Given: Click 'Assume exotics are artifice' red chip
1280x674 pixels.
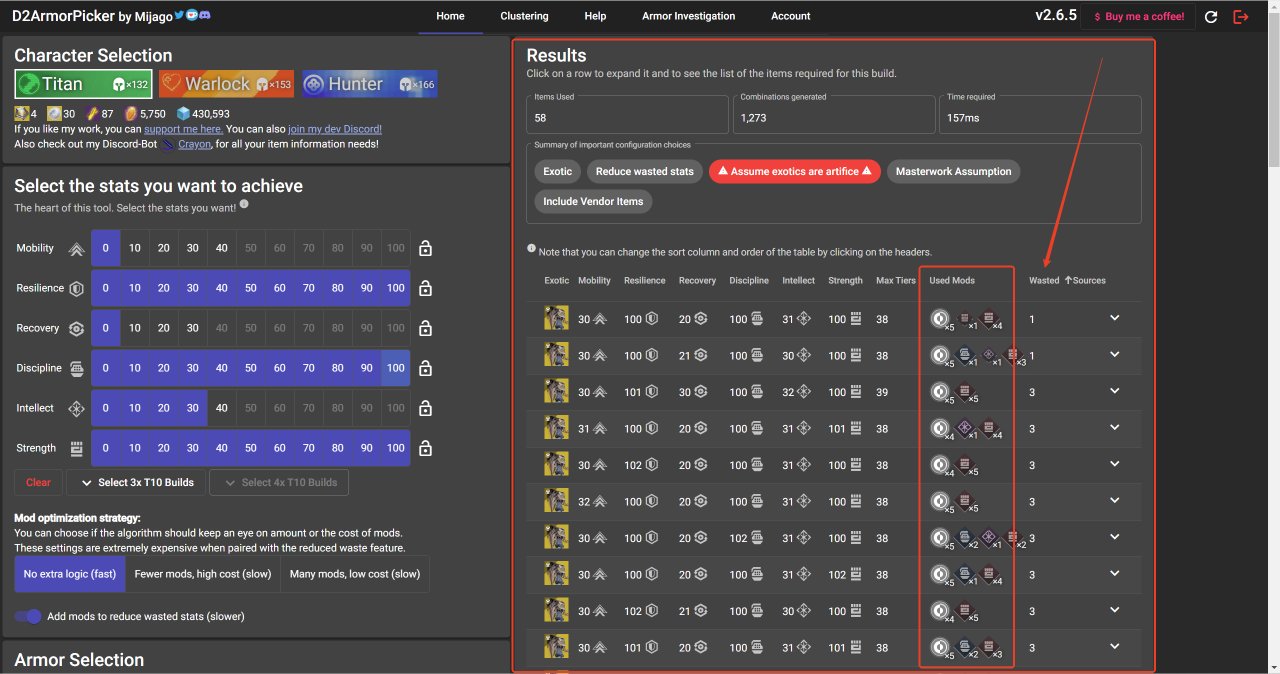Looking at the screenshot, I should pos(795,171).
